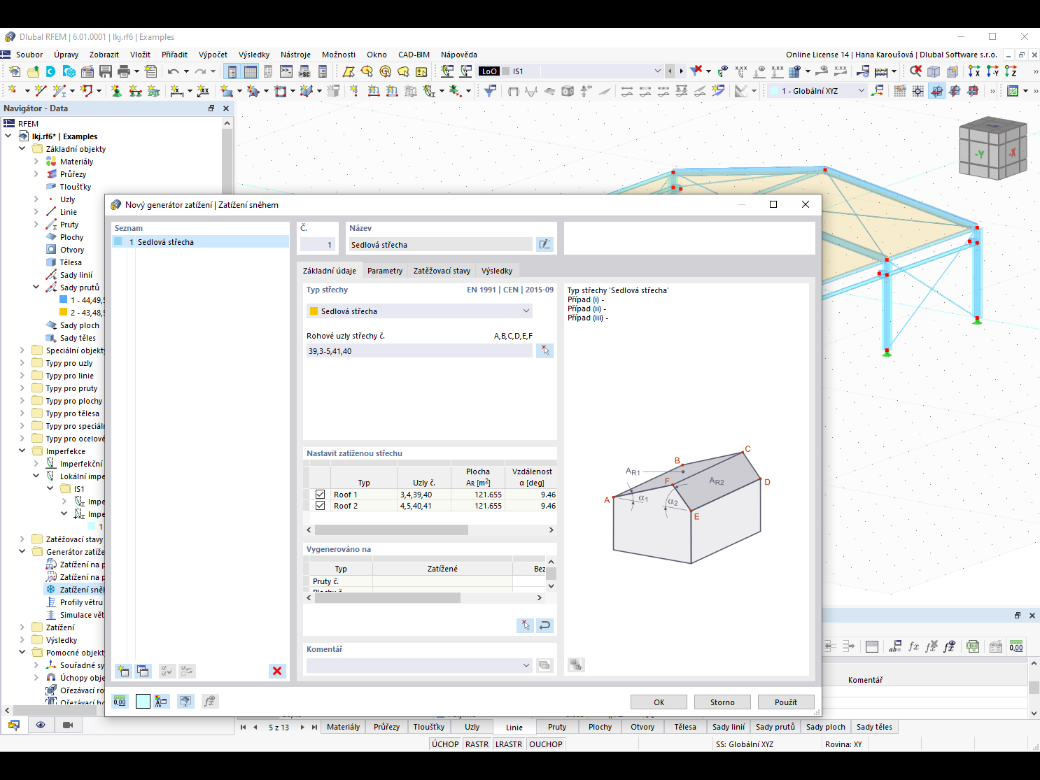Open the Nástroje menu

point(295,54)
